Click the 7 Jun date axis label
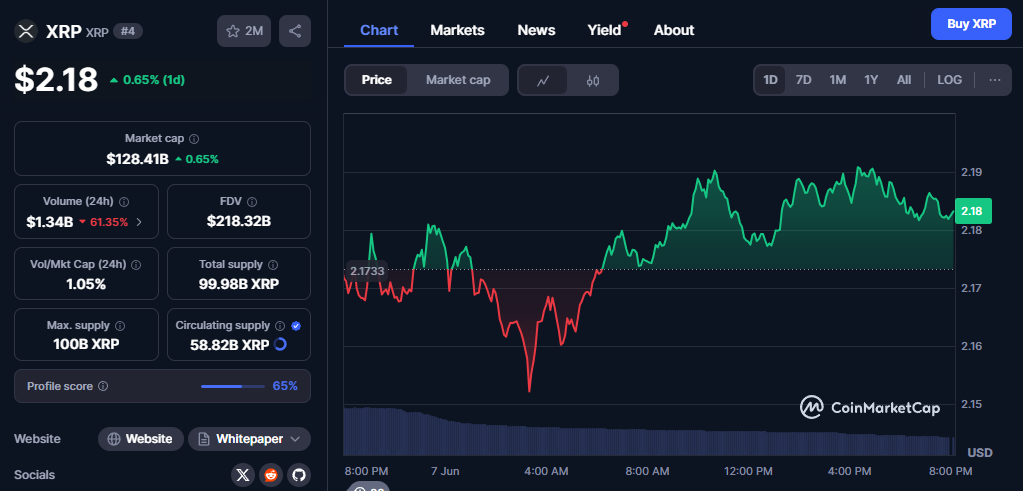Screen dimensions: 1023x491 coord(444,471)
